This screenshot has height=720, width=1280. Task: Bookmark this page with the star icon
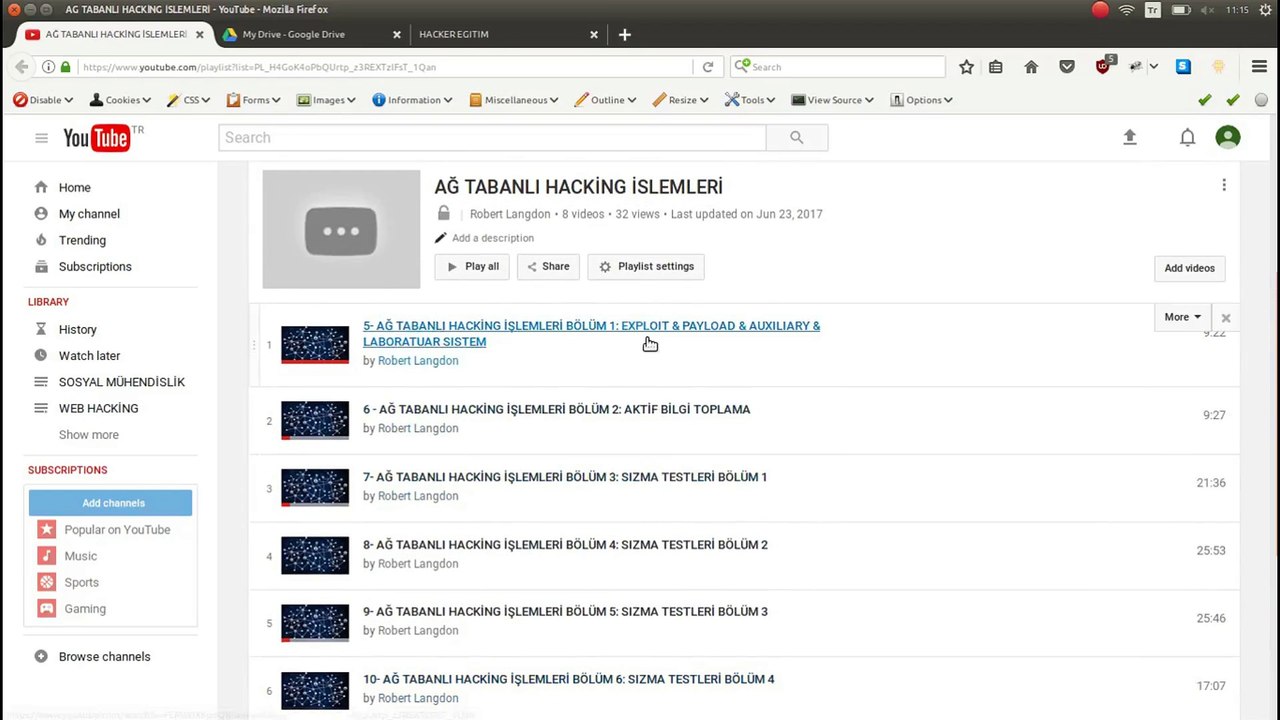(x=966, y=67)
